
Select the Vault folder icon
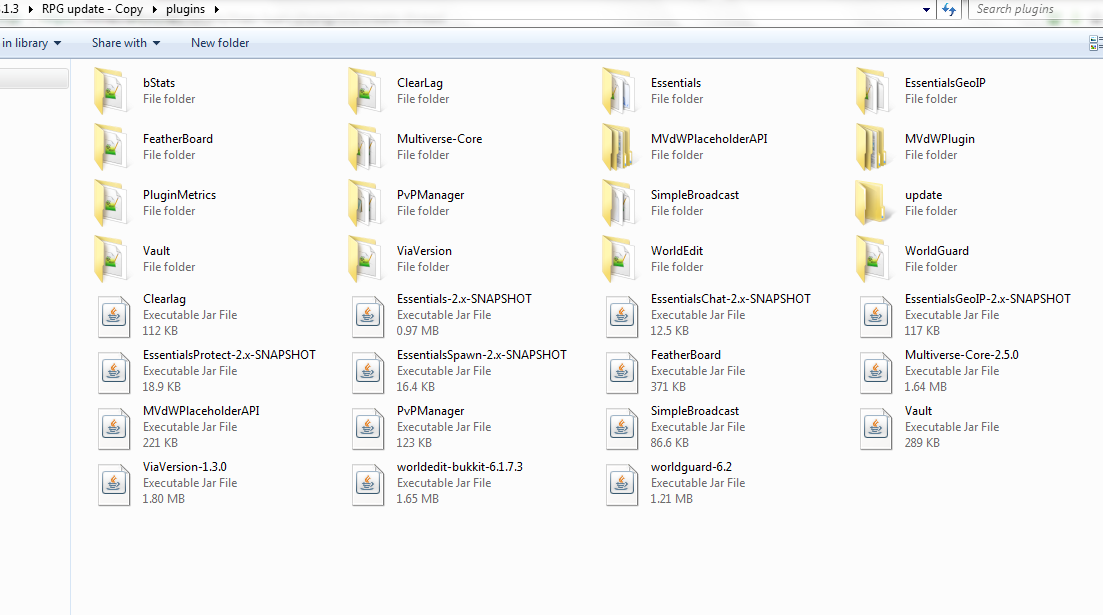tap(111, 259)
